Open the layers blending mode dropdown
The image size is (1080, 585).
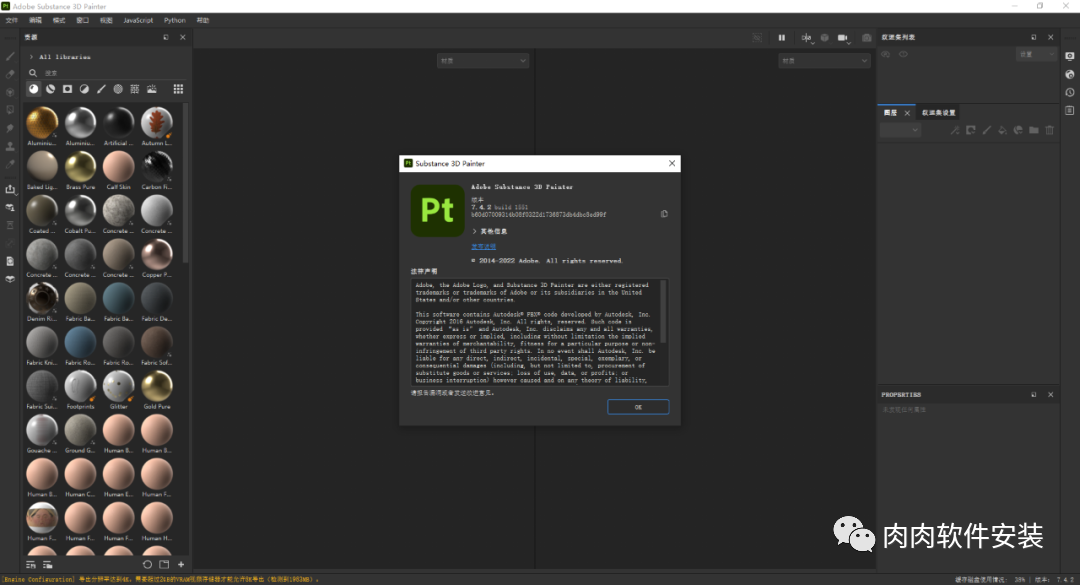click(x=900, y=130)
